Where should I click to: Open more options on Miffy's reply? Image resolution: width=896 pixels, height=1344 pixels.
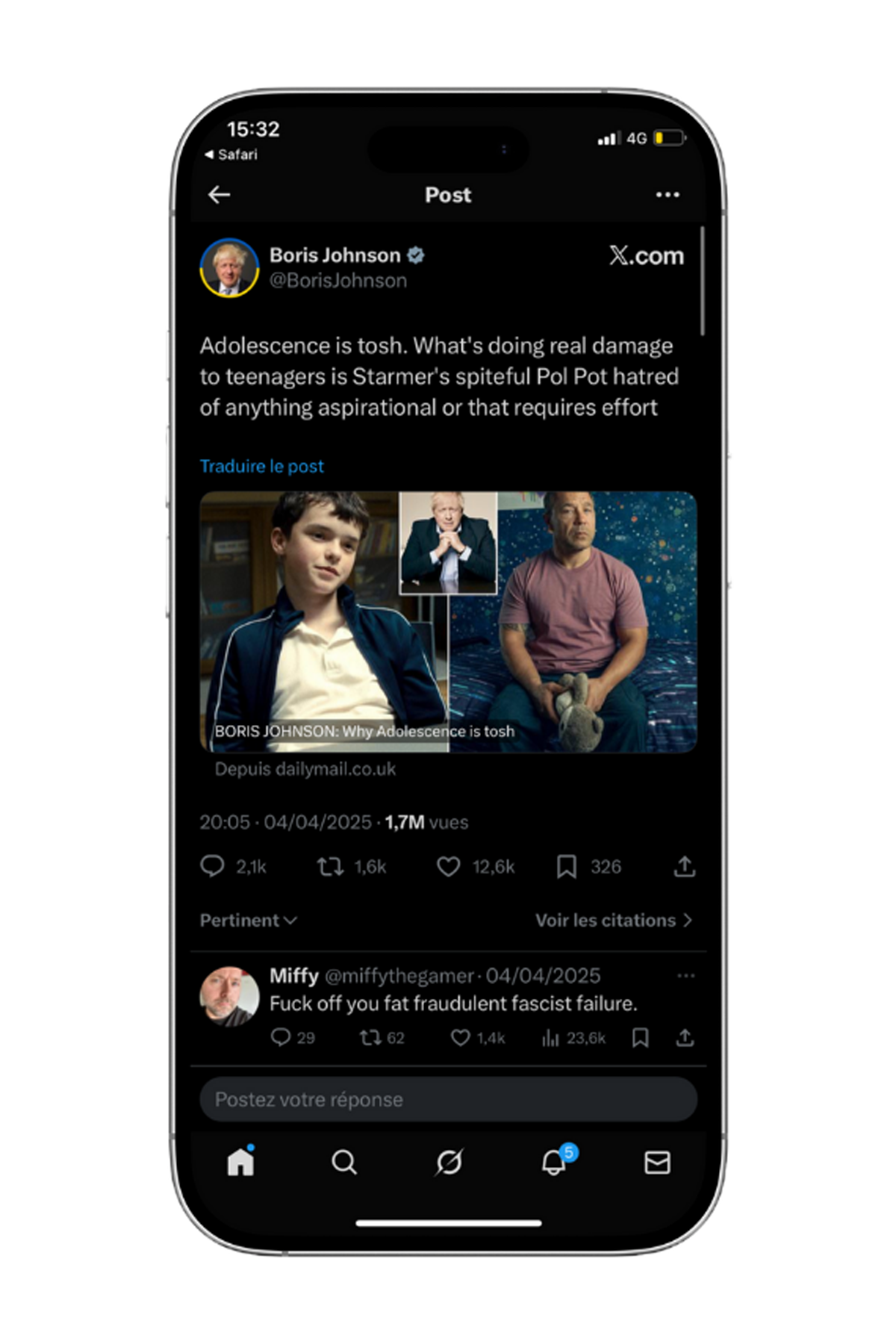[x=685, y=976]
